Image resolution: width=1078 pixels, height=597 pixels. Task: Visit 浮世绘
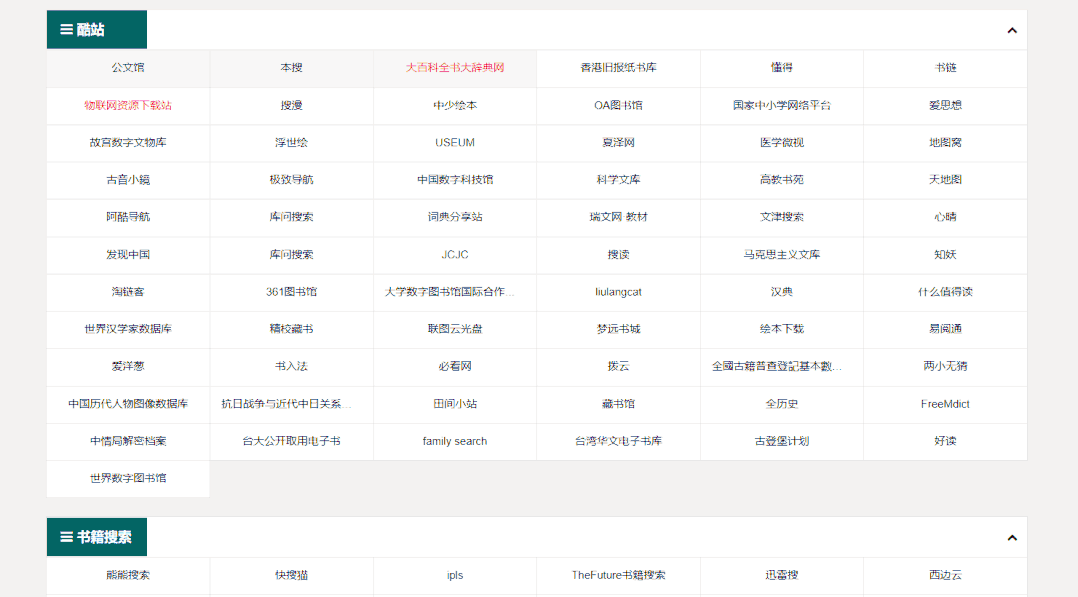(x=292, y=142)
